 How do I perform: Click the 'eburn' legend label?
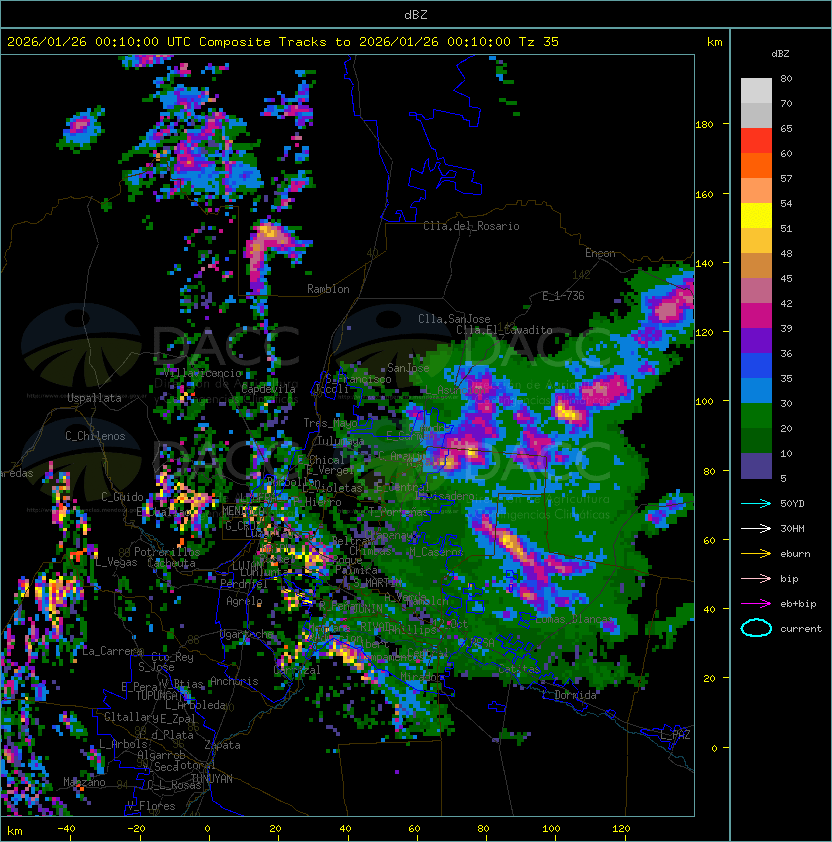[795, 554]
